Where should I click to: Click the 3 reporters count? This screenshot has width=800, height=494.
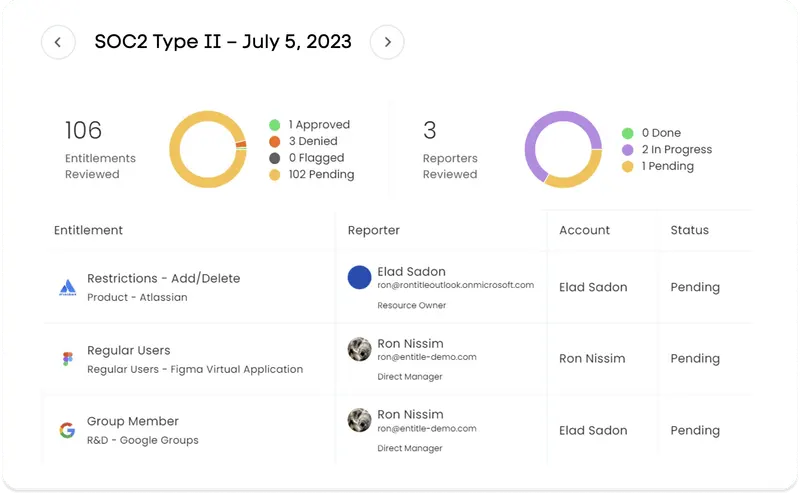[x=430, y=130]
